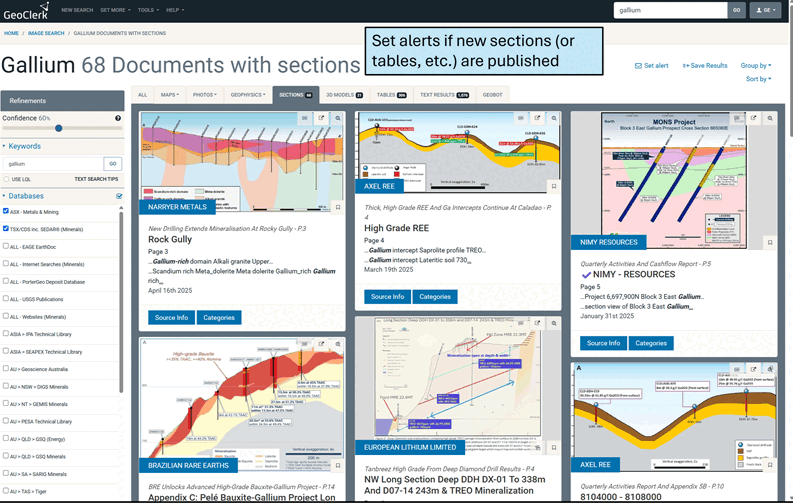Open the Group by dropdown
The height and width of the screenshot is (503, 793).
click(755, 66)
